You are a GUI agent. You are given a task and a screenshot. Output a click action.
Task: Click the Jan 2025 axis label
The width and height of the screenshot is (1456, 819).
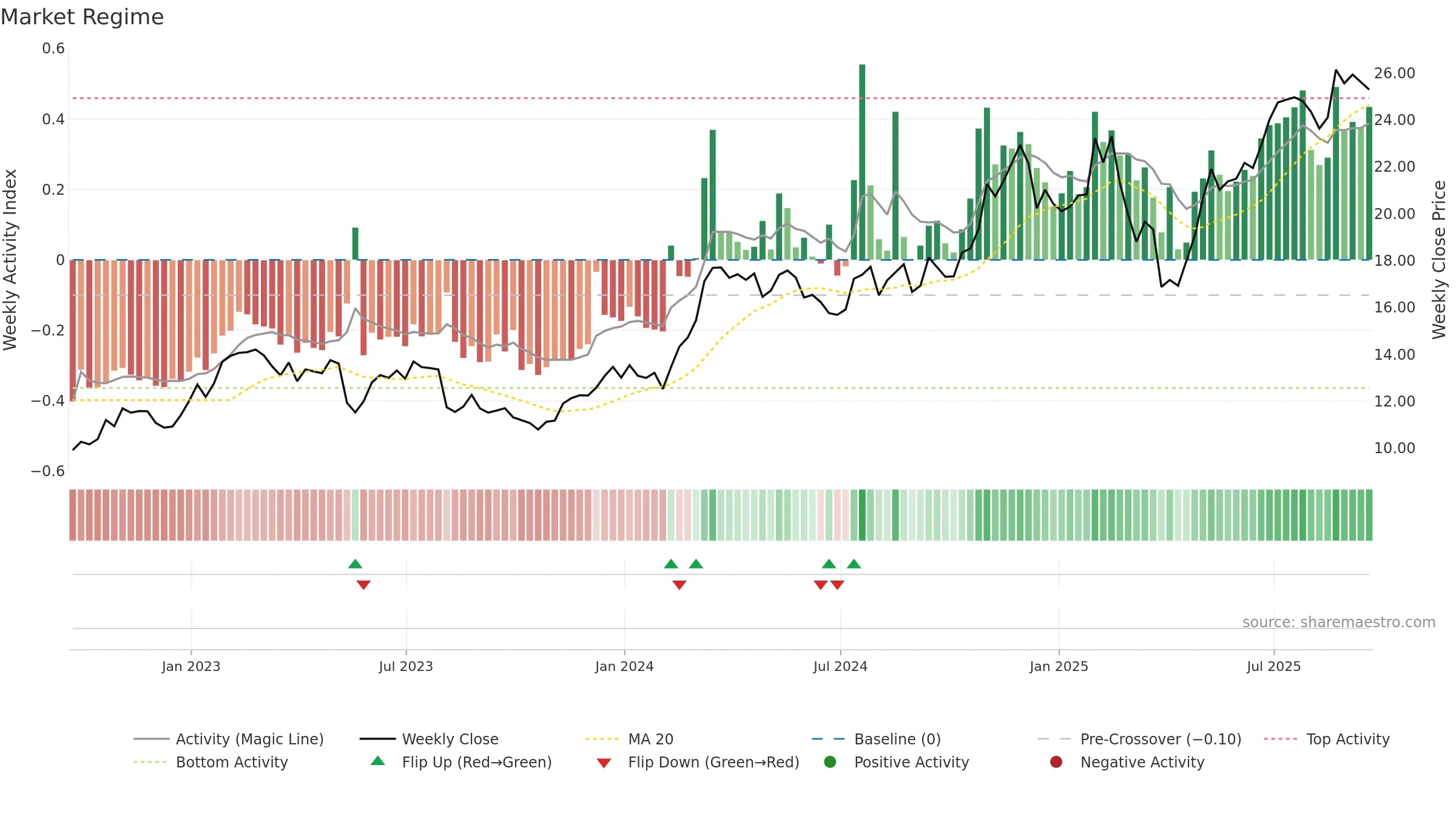tap(1059, 667)
